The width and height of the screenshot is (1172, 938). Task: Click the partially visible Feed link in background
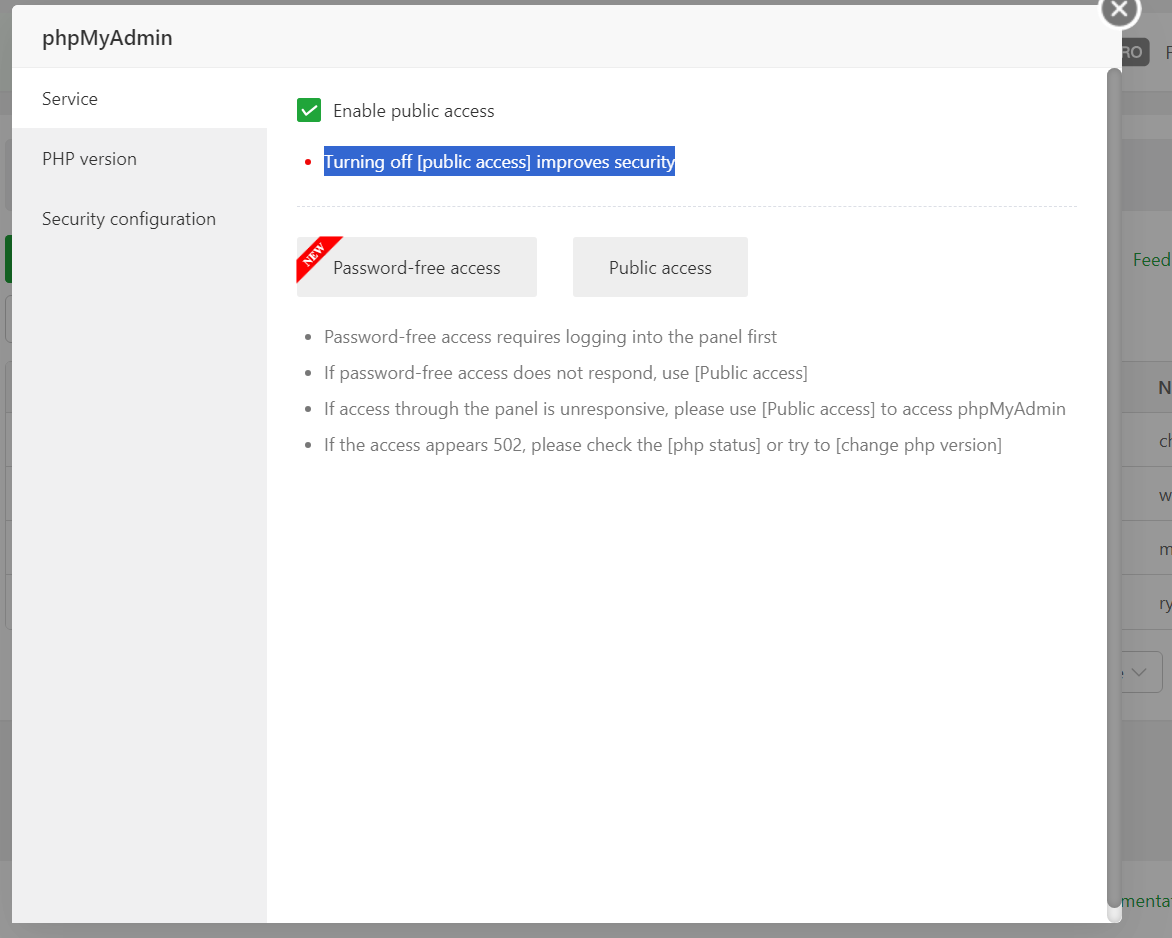tap(1150, 260)
